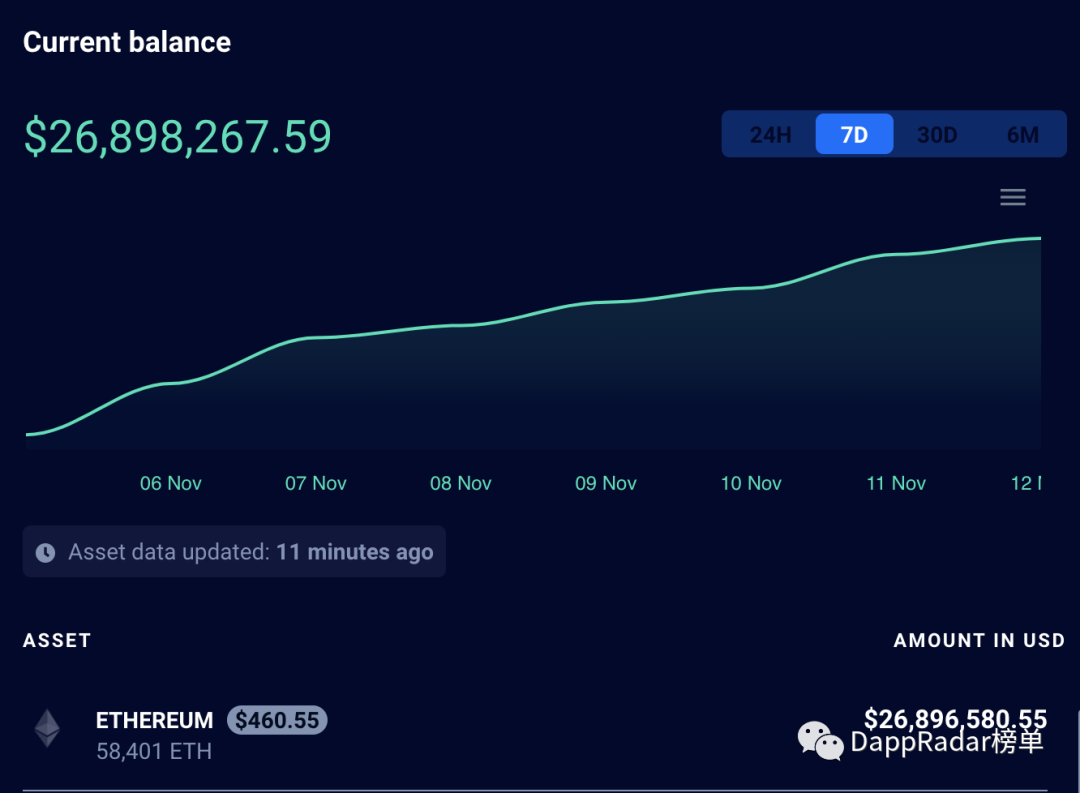Image resolution: width=1080 pixels, height=793 pixels.
Task: Click the clock icon beside asset update
Action: [x=45, y=553]
